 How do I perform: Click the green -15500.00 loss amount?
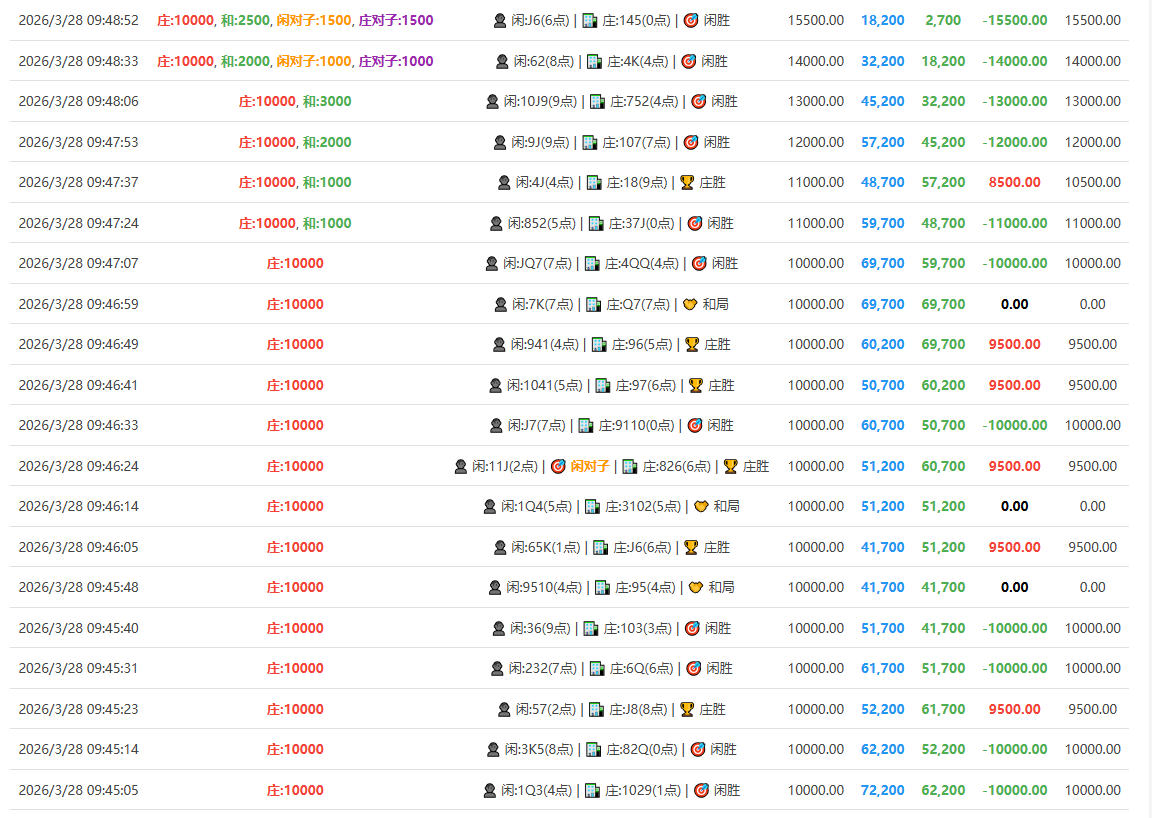1014,21
